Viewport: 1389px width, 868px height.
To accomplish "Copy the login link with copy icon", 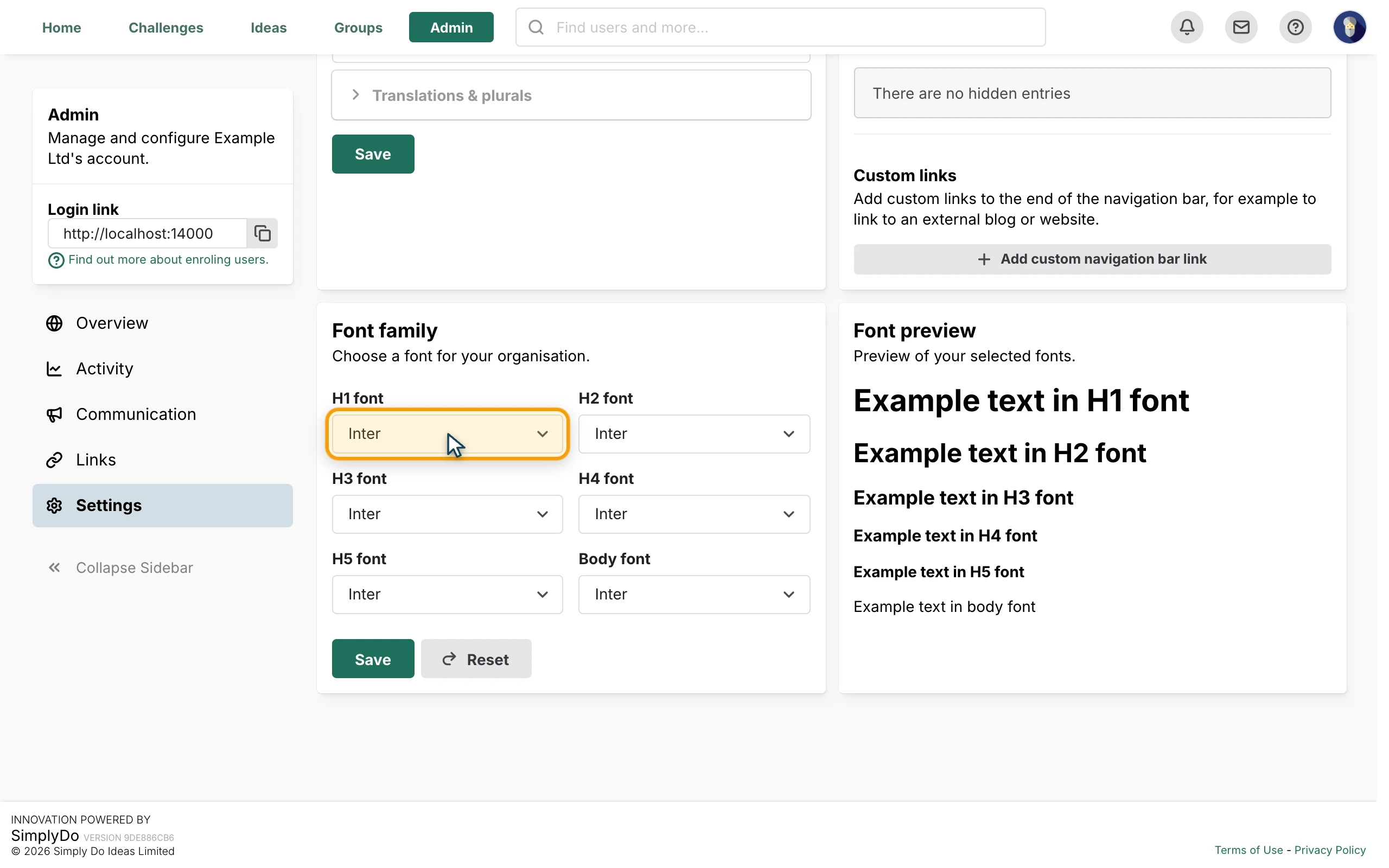I will pyautogui.click(x=262, y=233).
